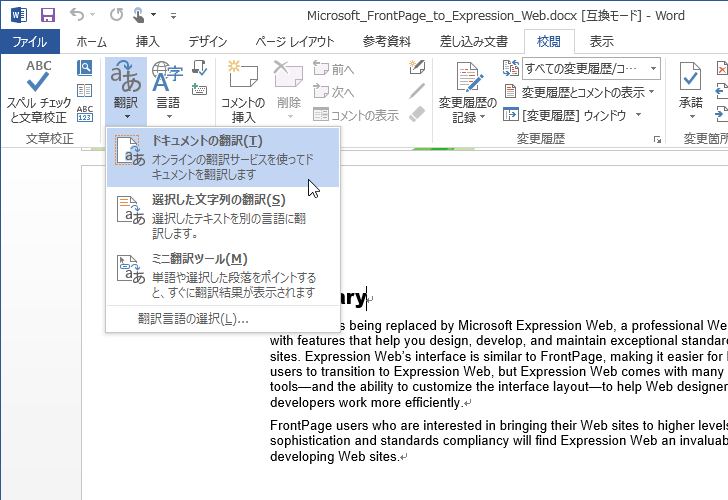
Task: Switch to the ページ レイアウト tab
Action: [295, 42]
